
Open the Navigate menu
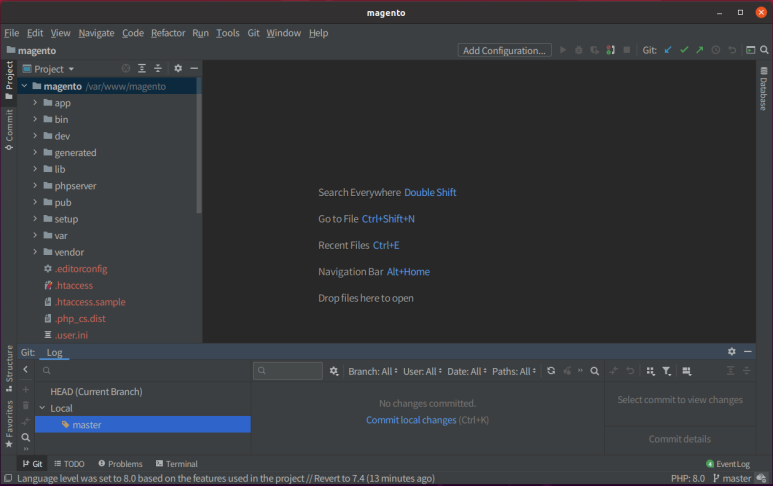tap(96, 33)
